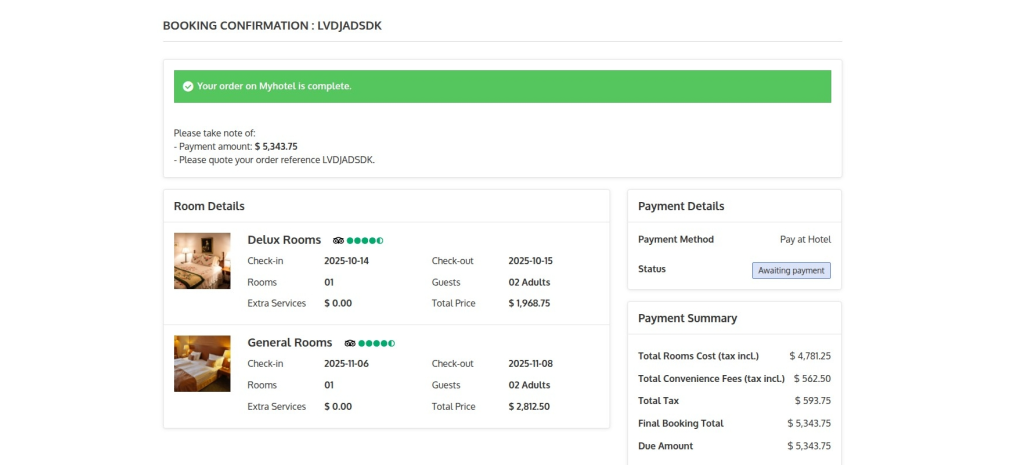Click the TripAdvisor owl icon beside Delux Rooms
Viewport: 1024px width, 465px height.
click(x=338, y=240)
